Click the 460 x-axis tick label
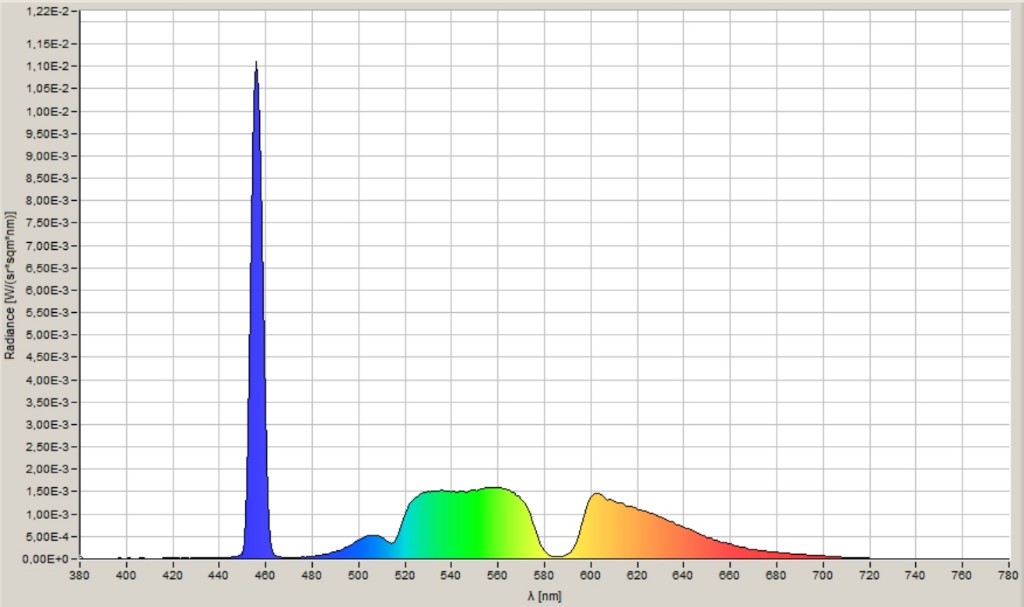Viewport: 1024px width, 607px height. coord(265,575)
